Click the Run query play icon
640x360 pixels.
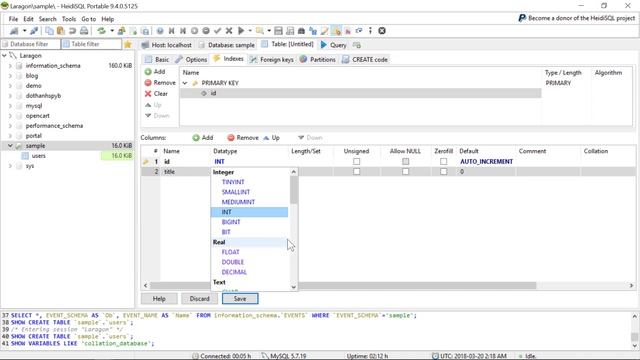coord(241,31)
